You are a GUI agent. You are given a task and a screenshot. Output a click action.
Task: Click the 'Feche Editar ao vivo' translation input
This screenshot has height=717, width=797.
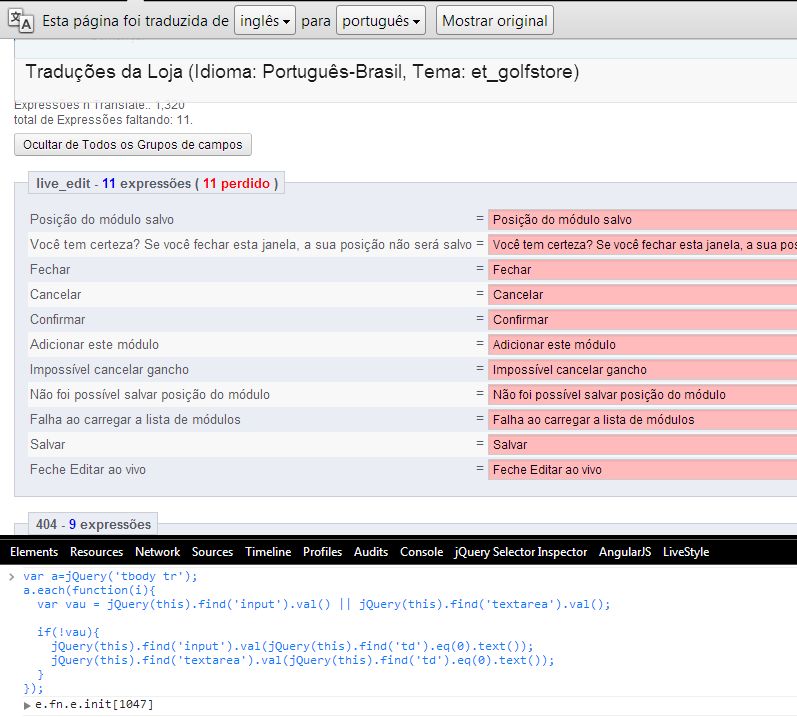click(x=642, y=470)
